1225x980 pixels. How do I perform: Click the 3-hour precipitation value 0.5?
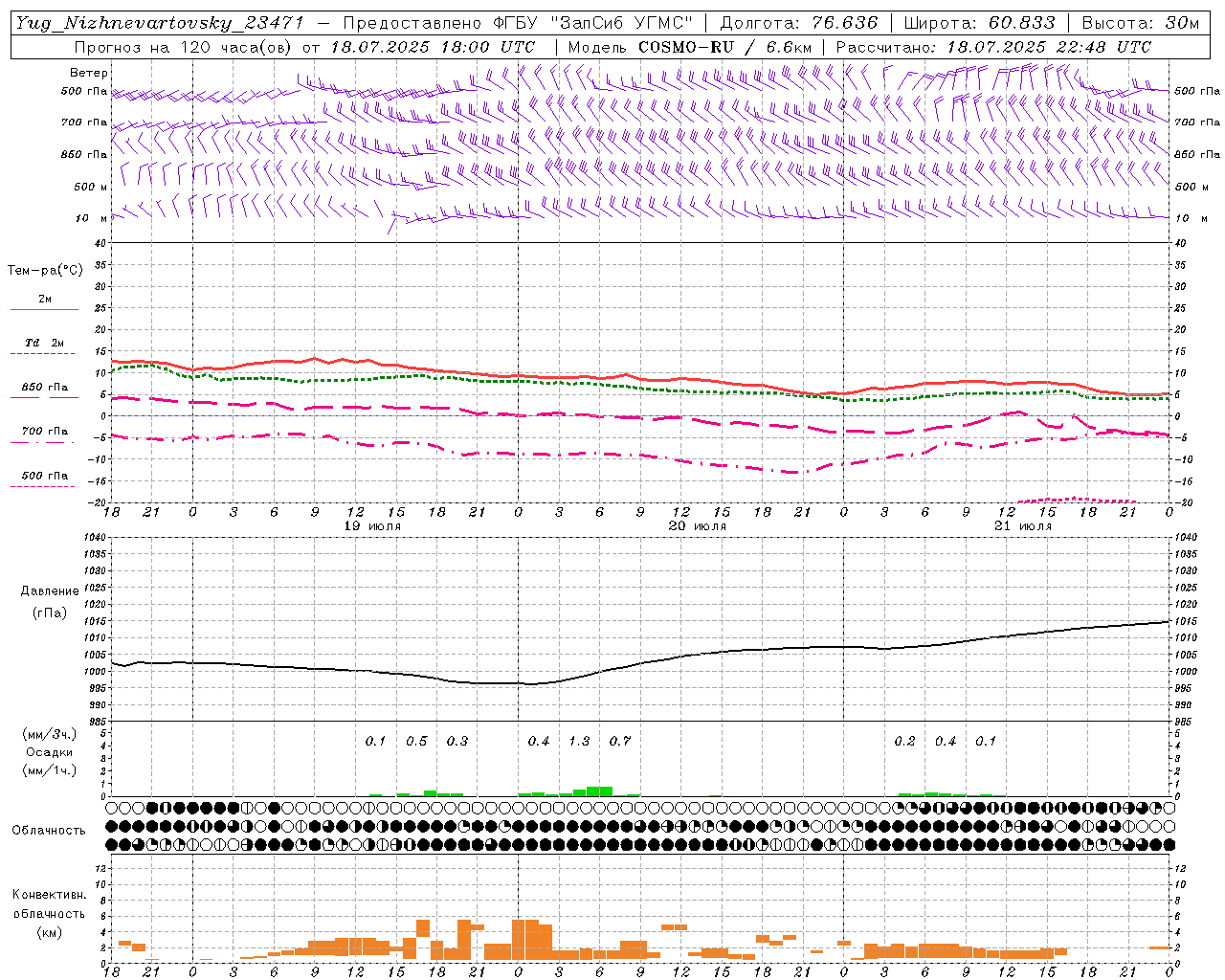click(416, 742)
